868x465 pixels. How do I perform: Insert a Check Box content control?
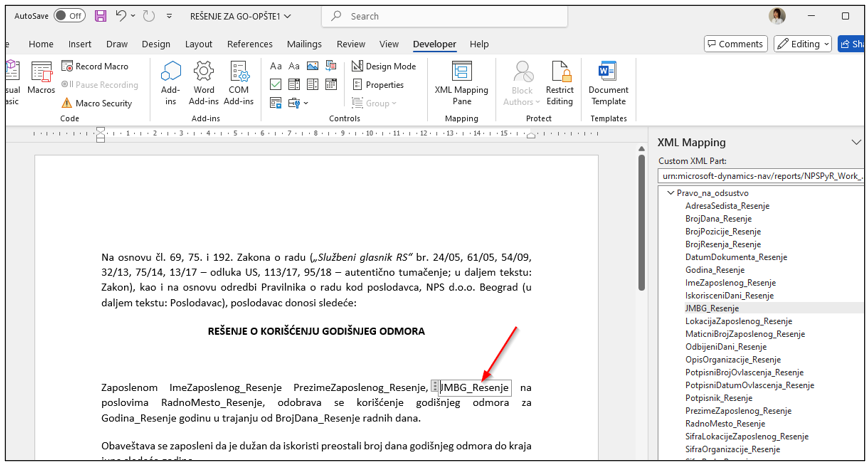tap(276, 85)
